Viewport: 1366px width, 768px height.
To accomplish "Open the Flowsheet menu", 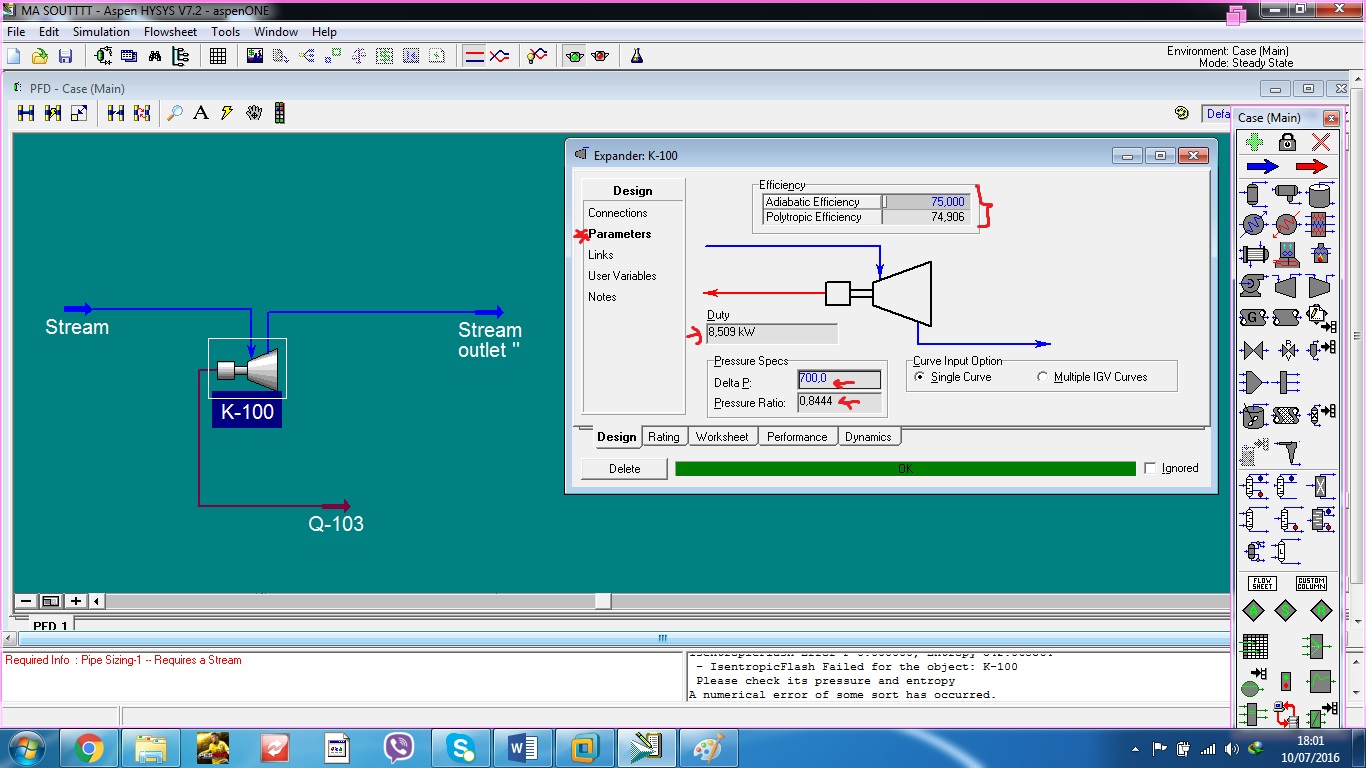I will click(x=170, y=31).
